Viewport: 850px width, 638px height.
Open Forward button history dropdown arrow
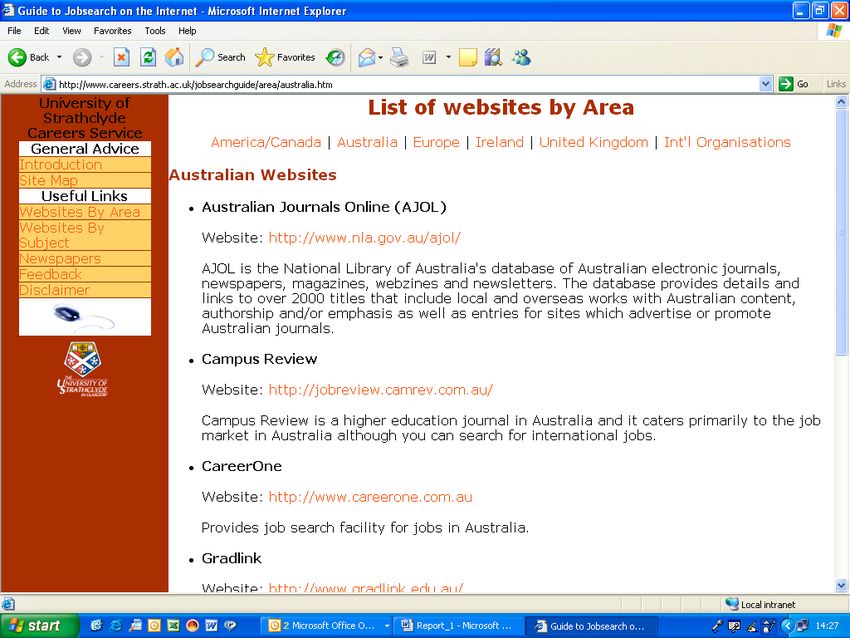click(x=101, y=57)
